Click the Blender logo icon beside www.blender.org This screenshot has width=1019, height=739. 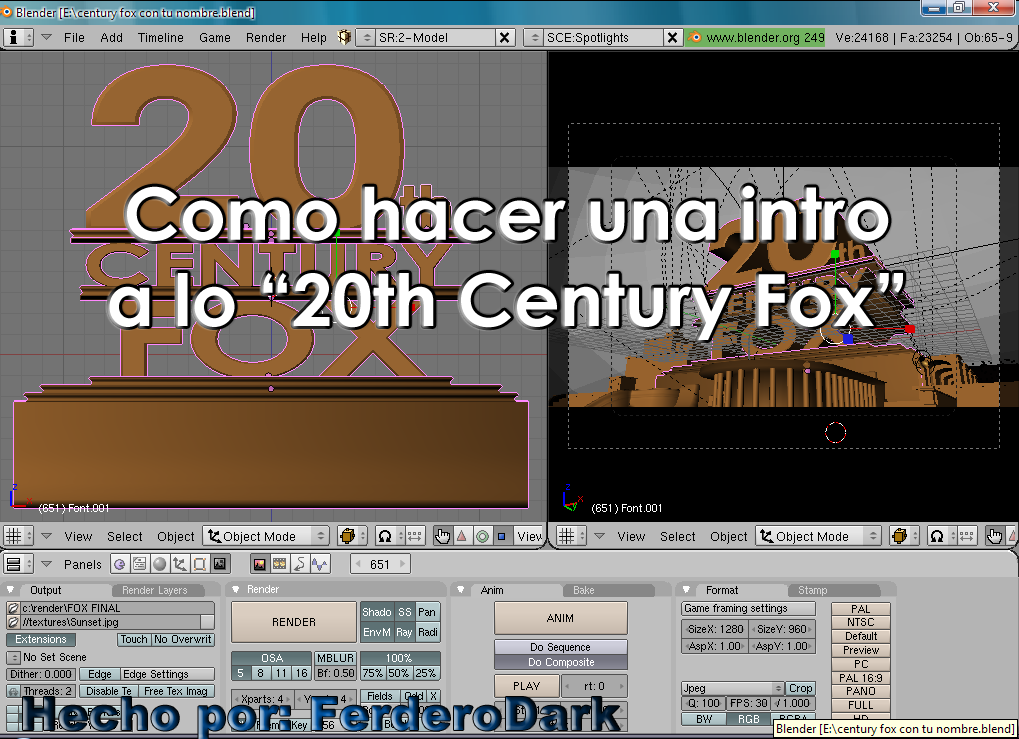(695, 38)
